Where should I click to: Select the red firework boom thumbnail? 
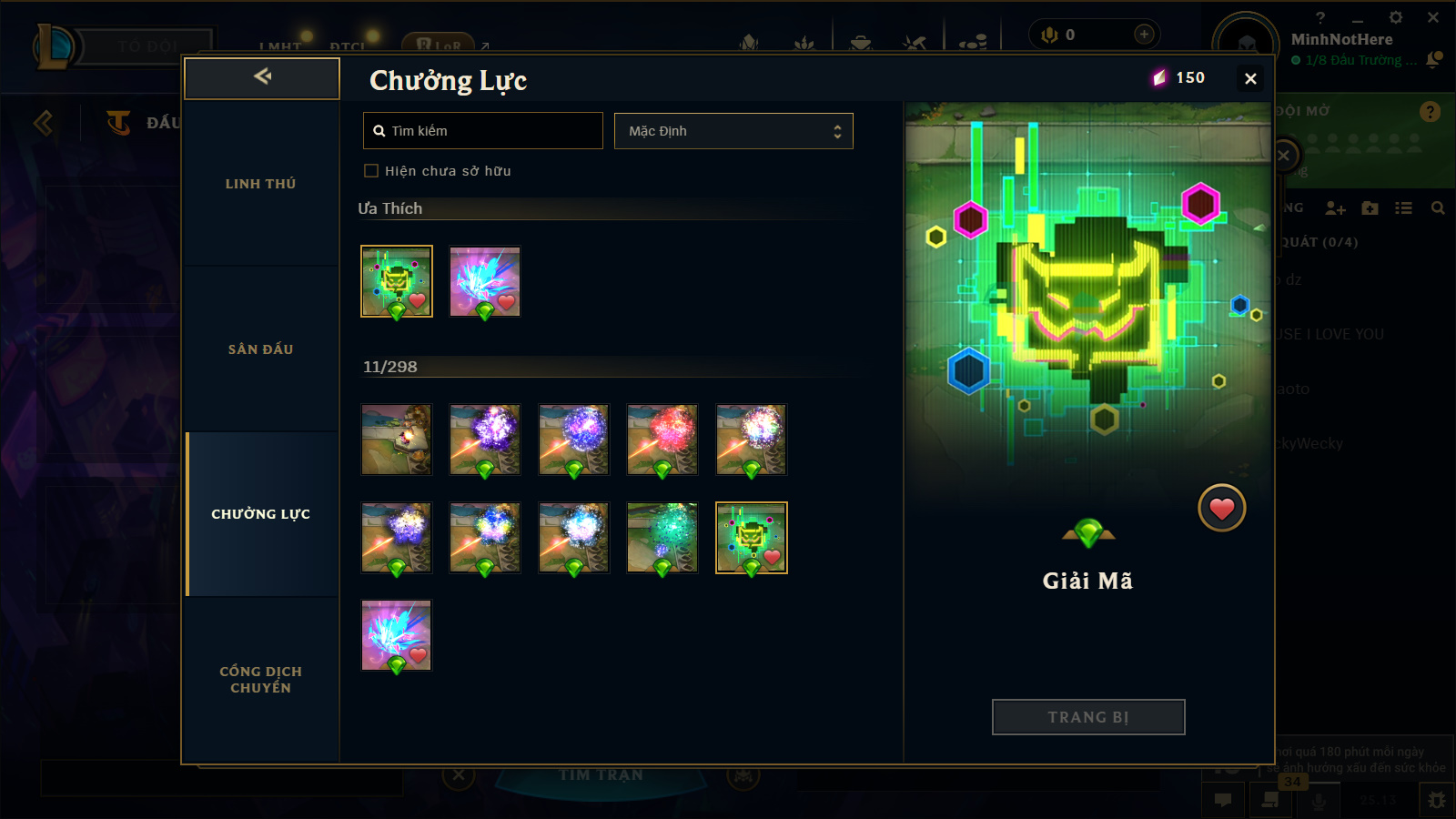tap(662, 440)
